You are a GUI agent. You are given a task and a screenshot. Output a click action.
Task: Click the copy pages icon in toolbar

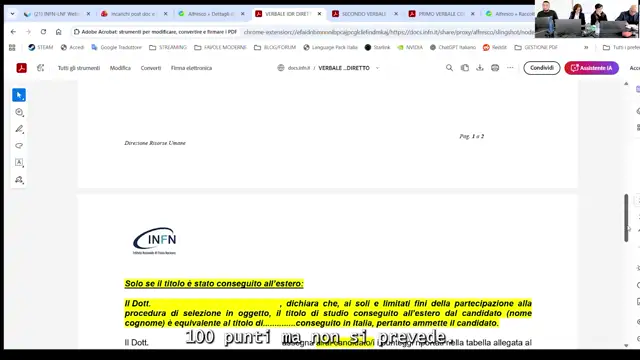464,68
